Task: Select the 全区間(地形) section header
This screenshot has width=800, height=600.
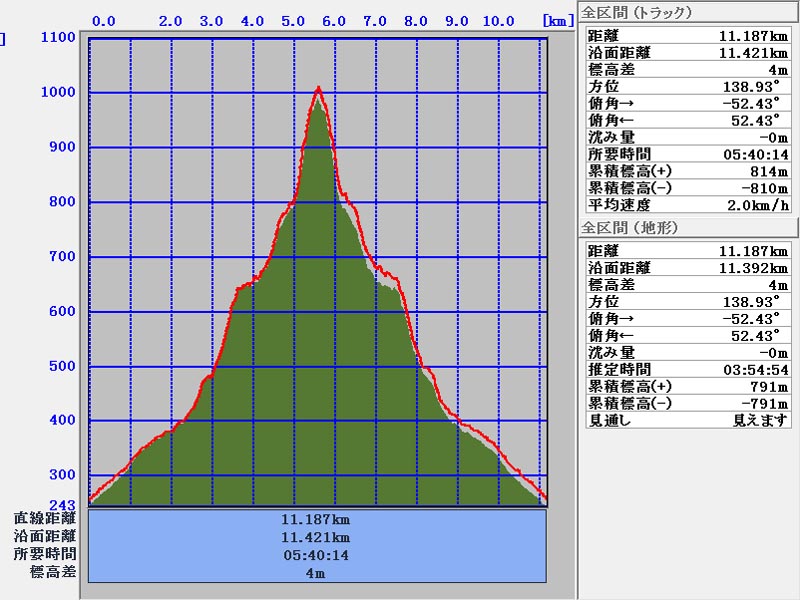Action: coord(631,227)
